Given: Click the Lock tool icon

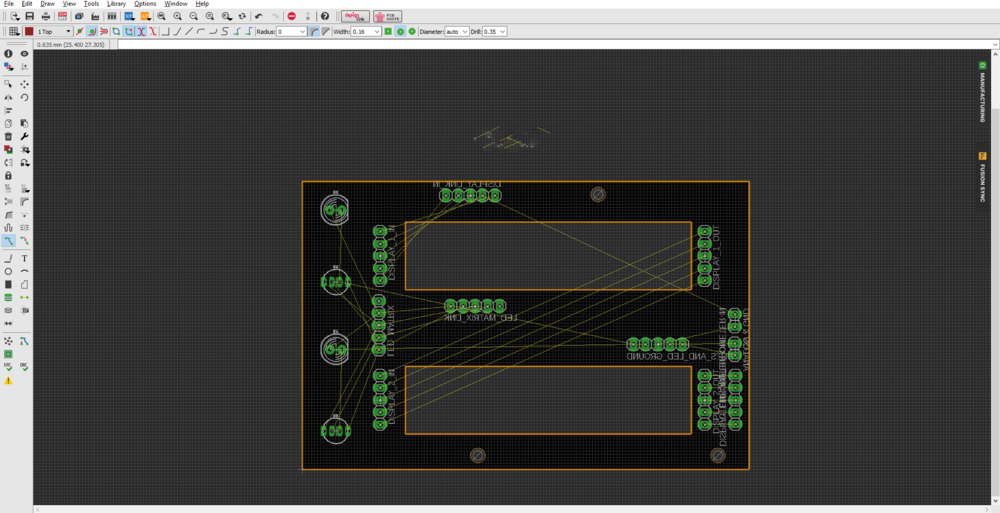Looking at the screenshot, I should [8, 175].
